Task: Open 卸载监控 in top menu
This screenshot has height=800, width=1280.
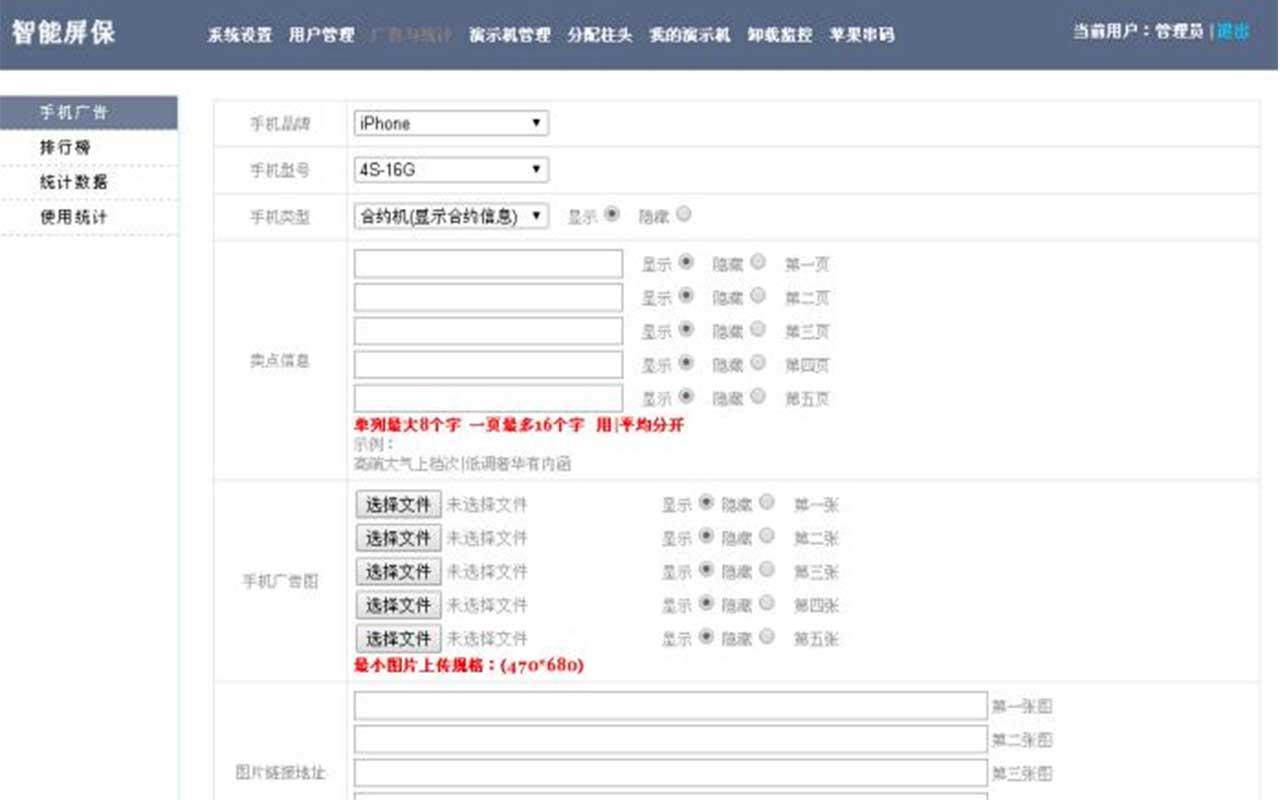Action: (x=780, y=35)
